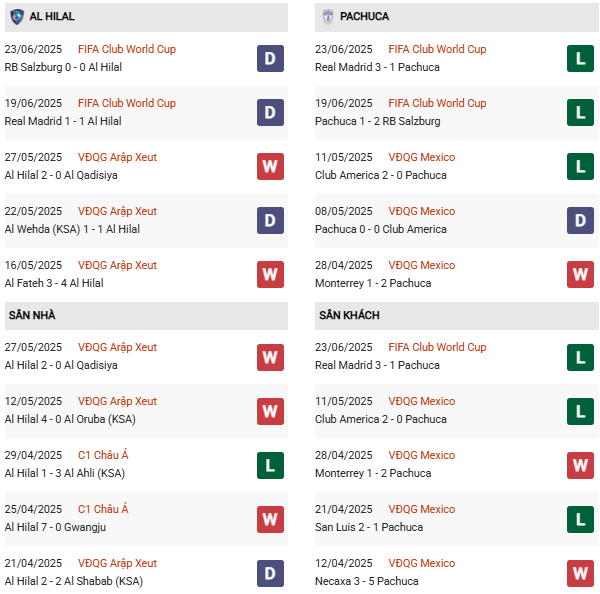Open FIFA Club World Cup link for Real Madrid 1-1 Al Hilal
This screenshot has width=600, height=594.
click(126, 103)
